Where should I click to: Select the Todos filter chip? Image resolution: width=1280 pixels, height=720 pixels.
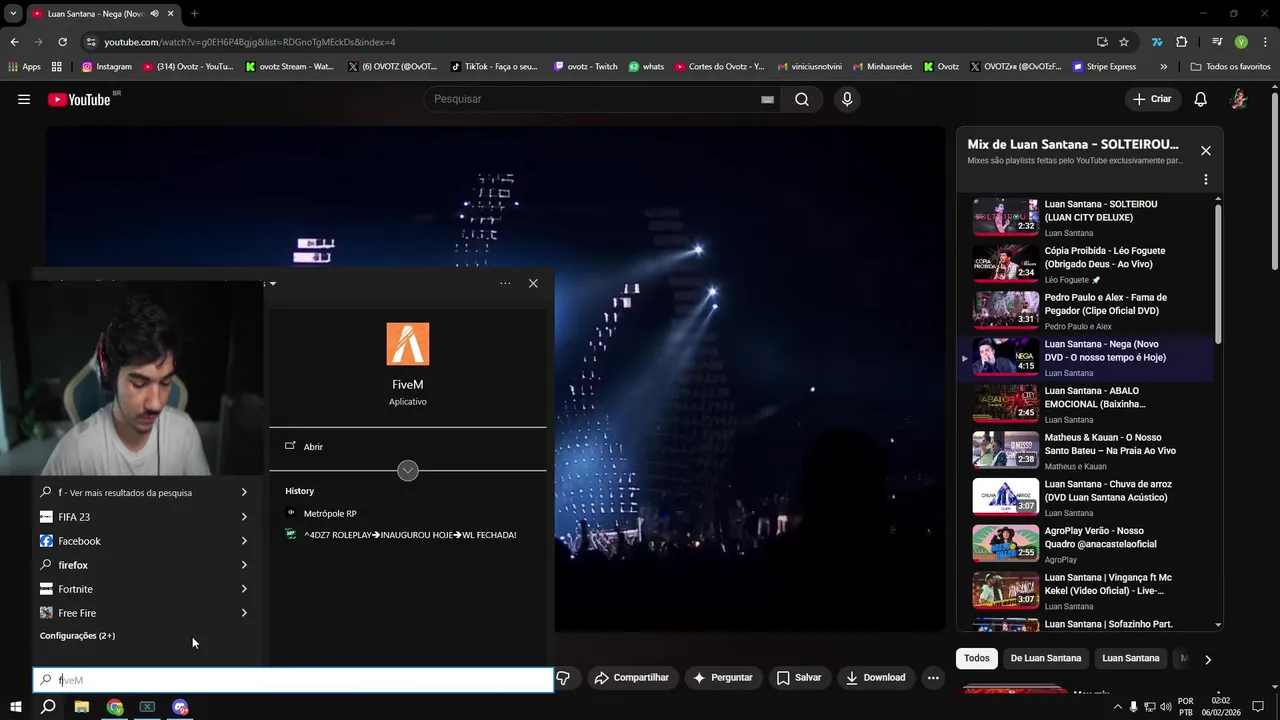click(977, 658)
